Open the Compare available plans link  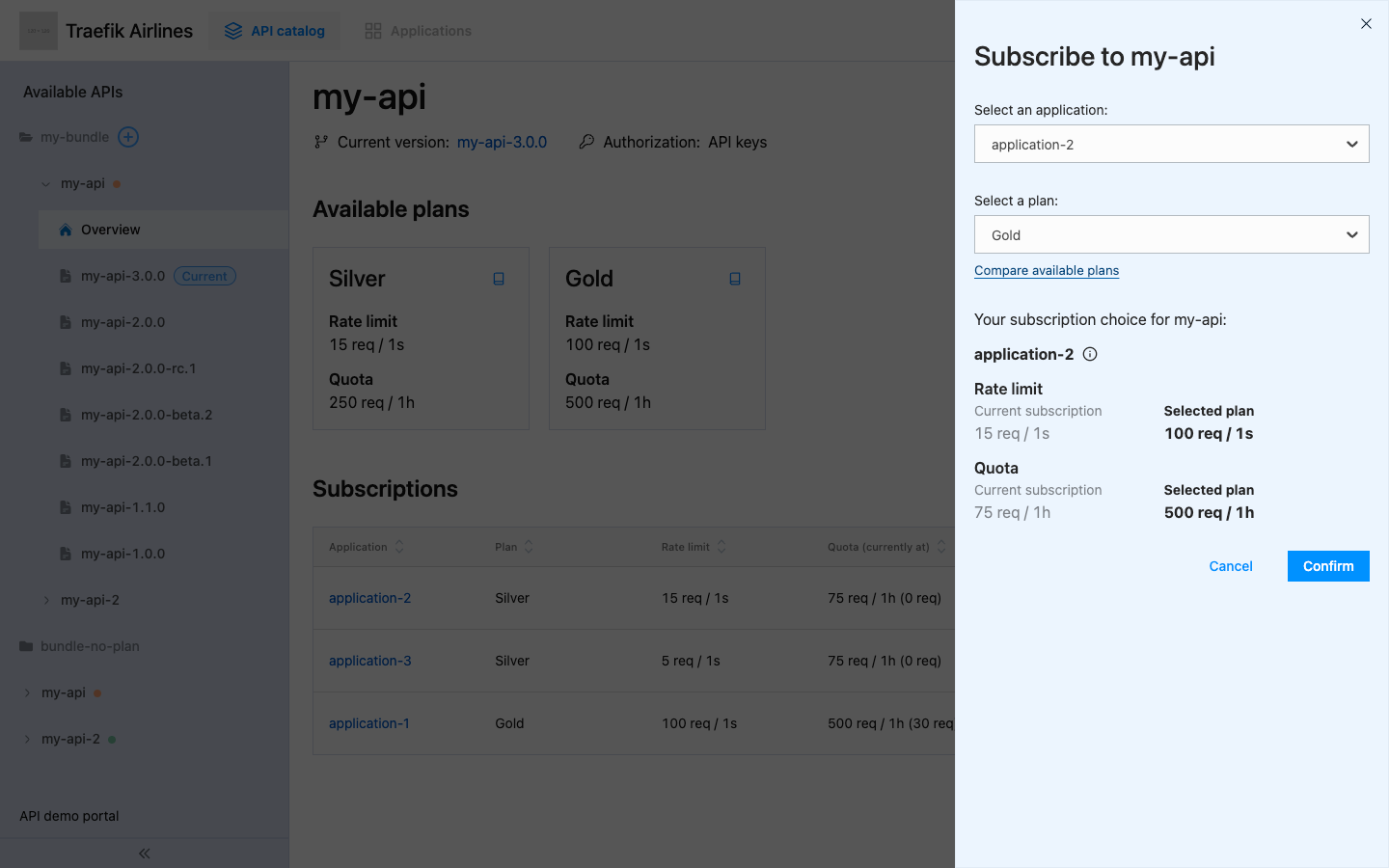1047,270
